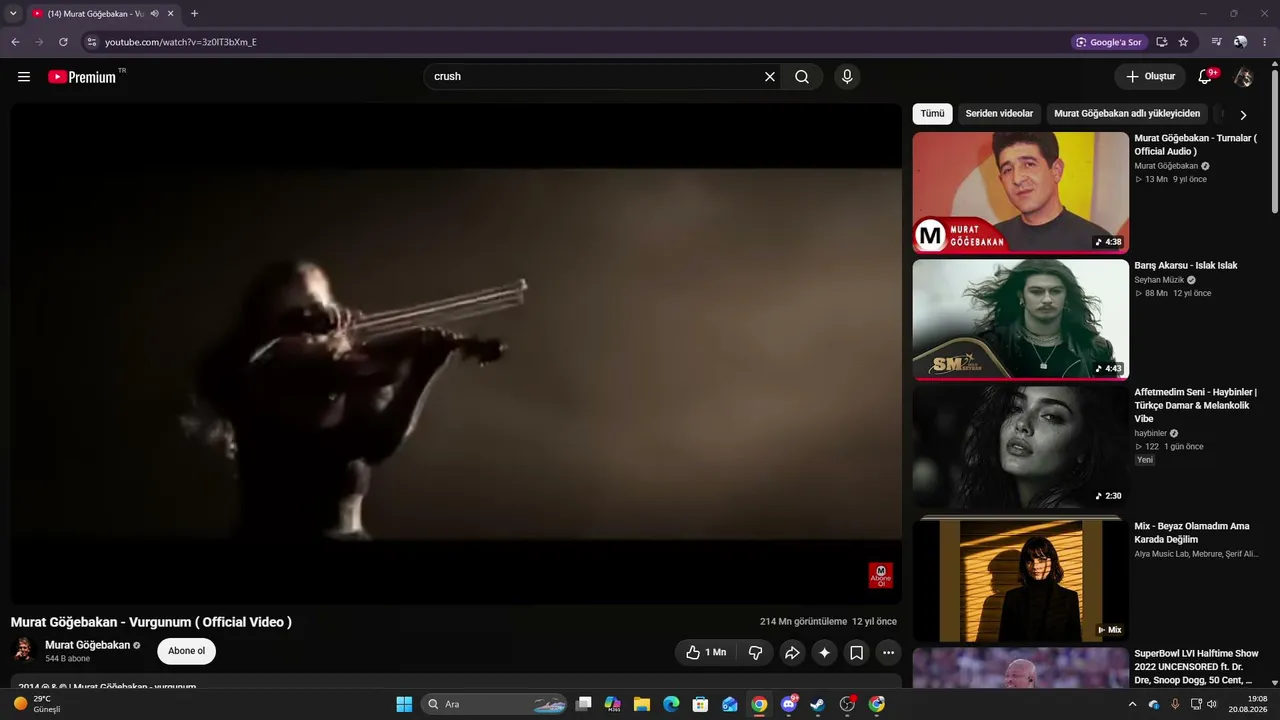Viewport: 1280px width, 720px height.
Task: Click the video player to pause
Action: coord(456,354)
